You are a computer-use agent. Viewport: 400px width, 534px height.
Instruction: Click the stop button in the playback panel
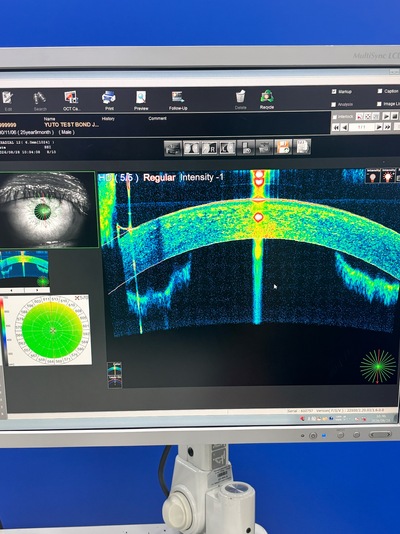[x=395, y=116]
